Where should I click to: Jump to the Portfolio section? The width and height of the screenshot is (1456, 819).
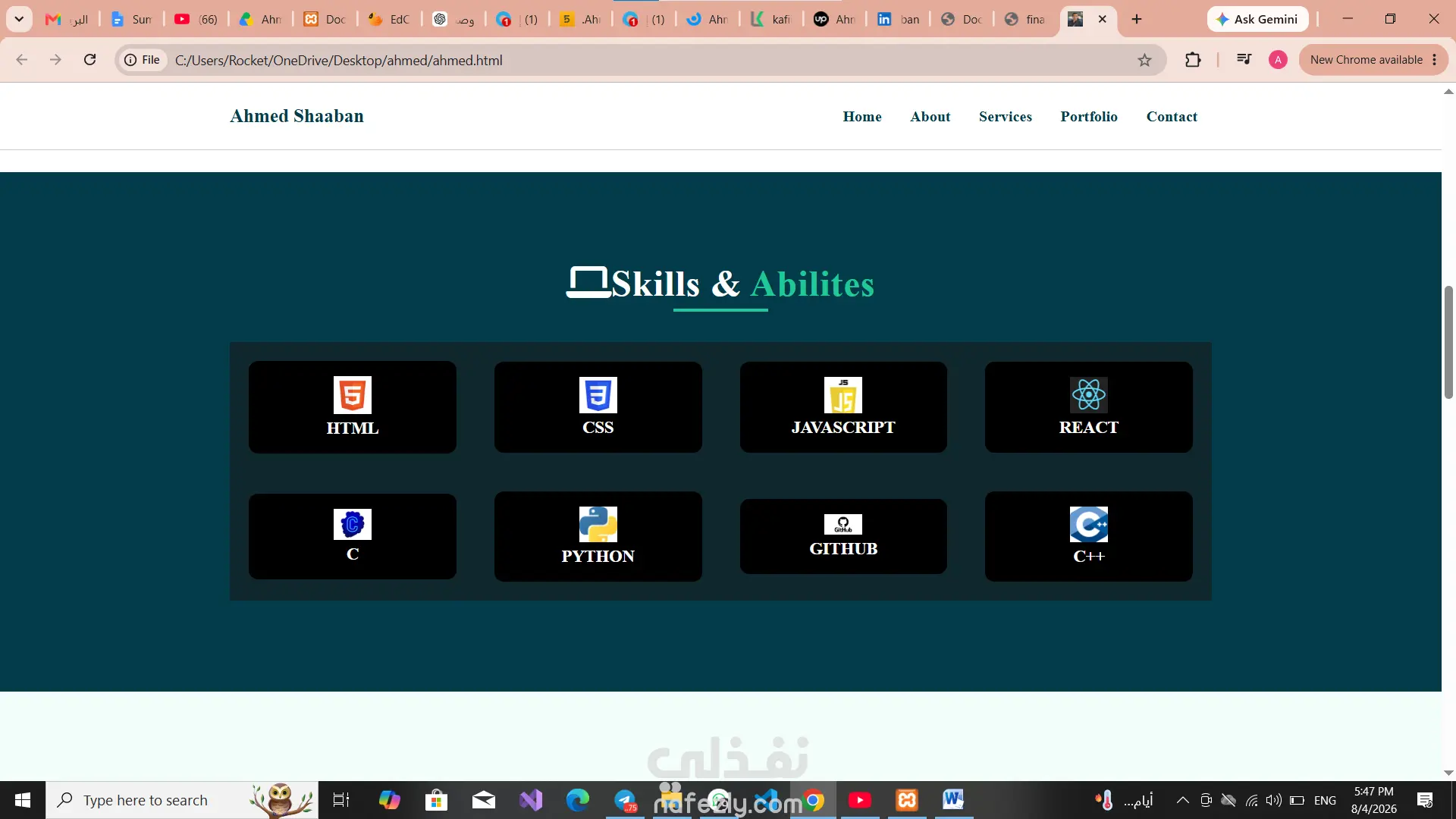pyautogui.click(x=1089, y=116)
